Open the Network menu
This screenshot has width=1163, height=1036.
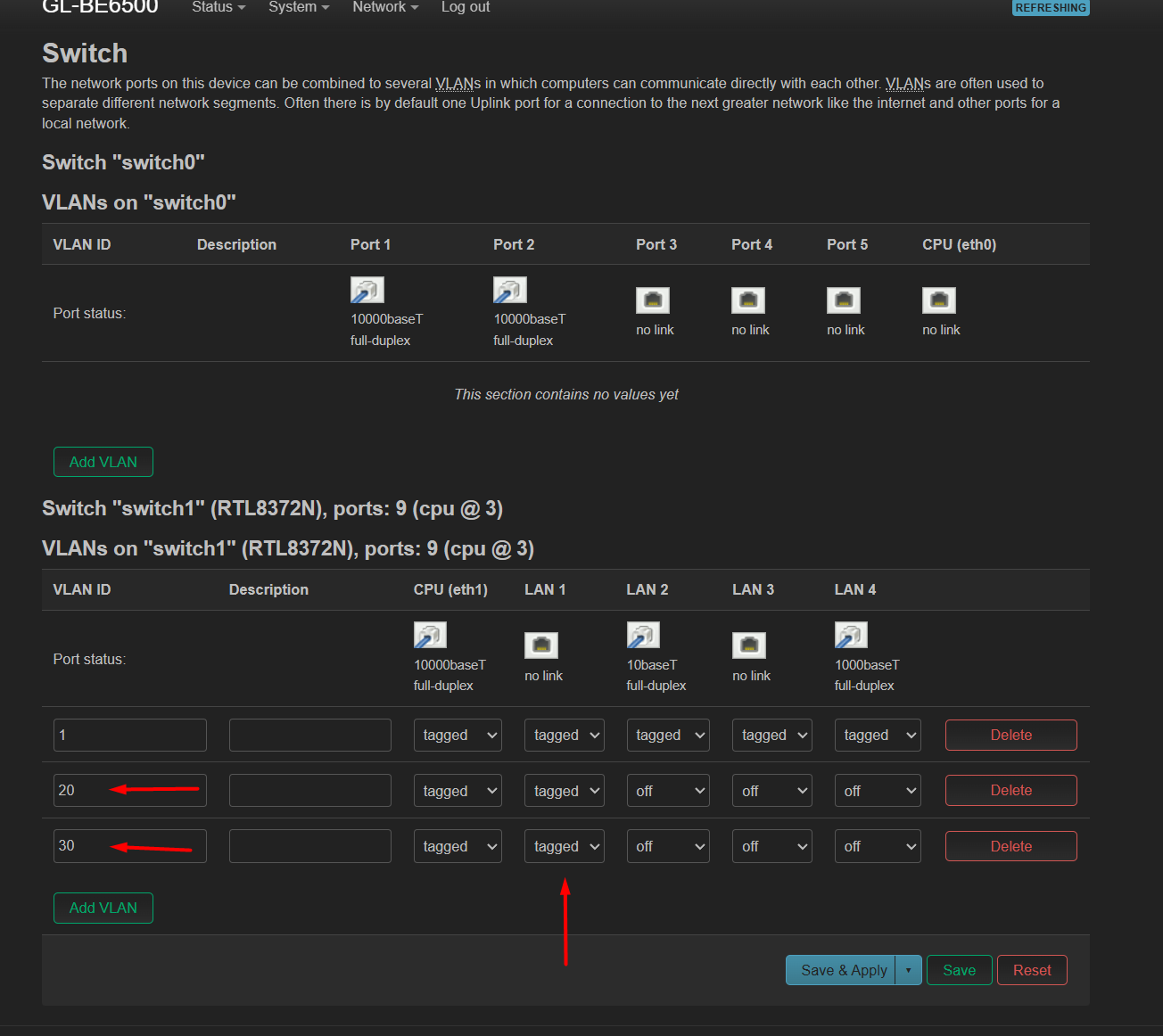click(x=385, y=7)
